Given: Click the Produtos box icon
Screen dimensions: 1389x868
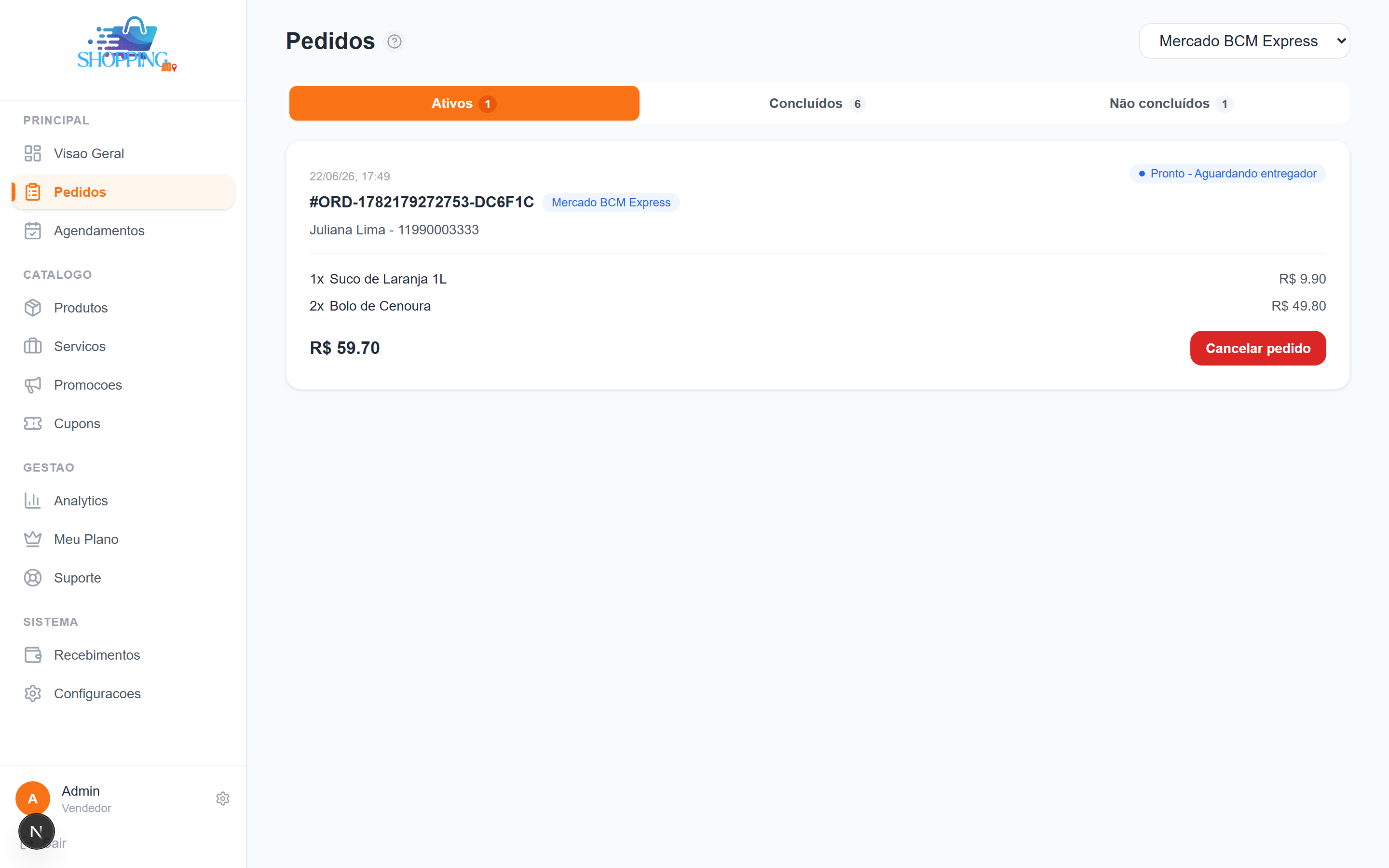Looking at the screenshot, I should pos(33,308).
